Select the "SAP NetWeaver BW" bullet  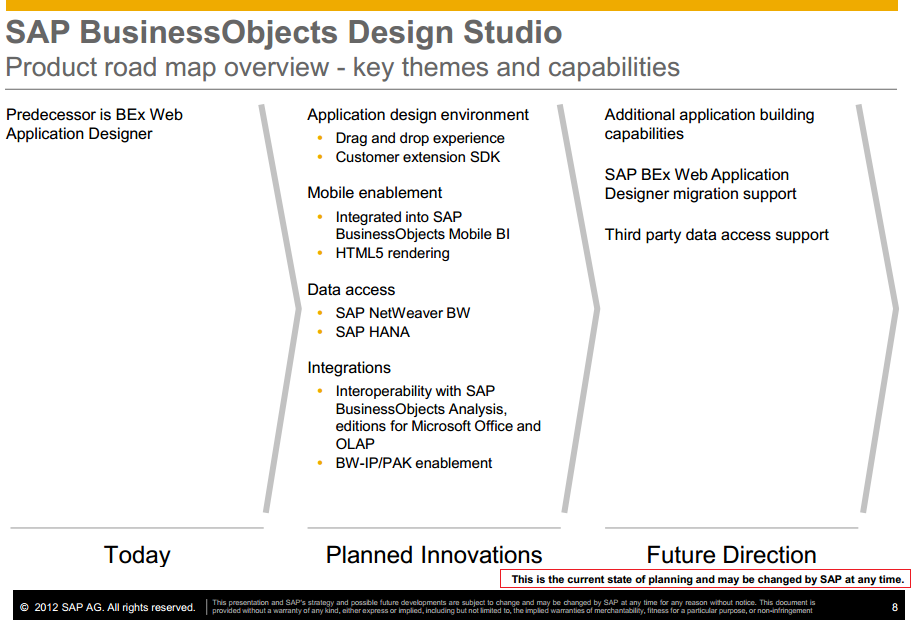pos(402,313)
